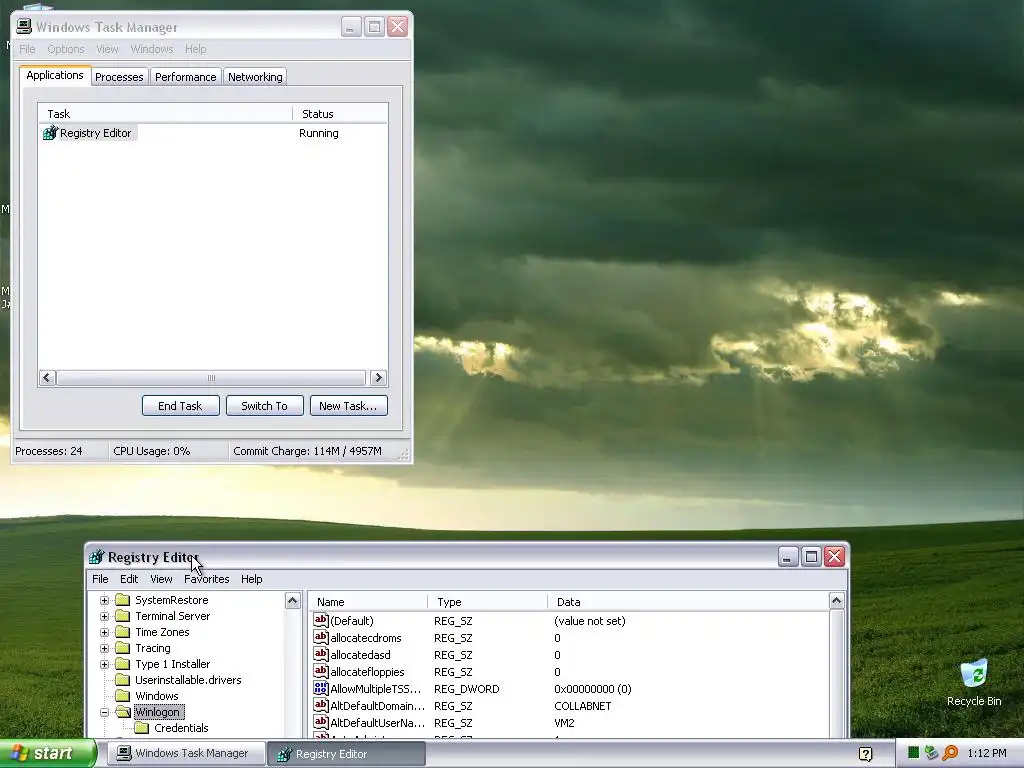Click the (Default) string value icon
The width and height of the screenshot is (1024, 768).
click(x=321, y=620)
